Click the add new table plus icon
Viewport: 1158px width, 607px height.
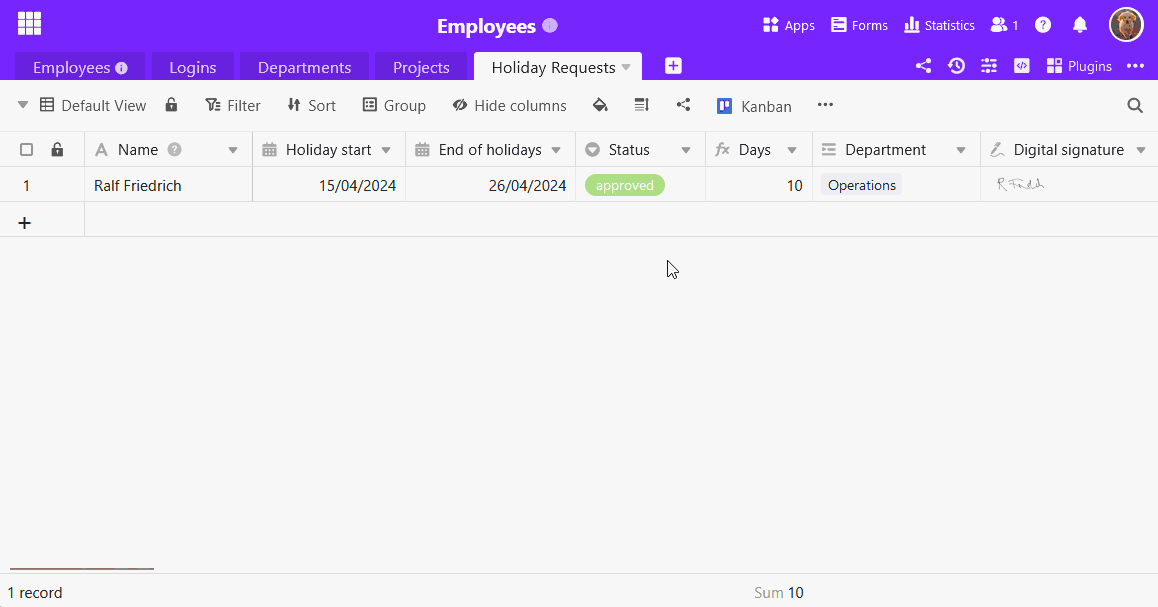673,66
